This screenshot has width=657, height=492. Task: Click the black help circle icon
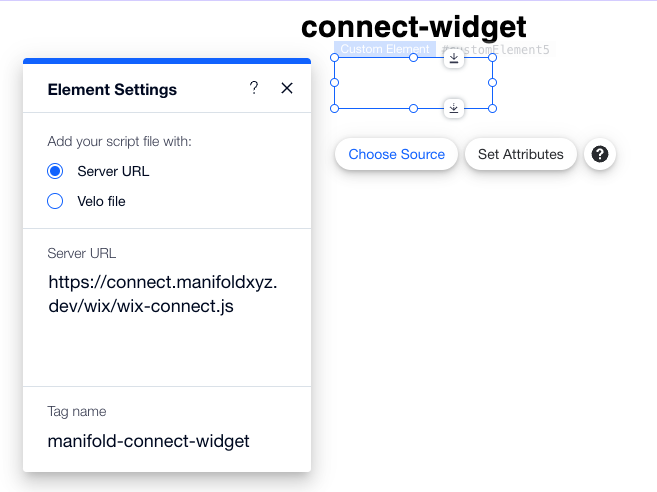pyautogui.click(x=600, y=154)
